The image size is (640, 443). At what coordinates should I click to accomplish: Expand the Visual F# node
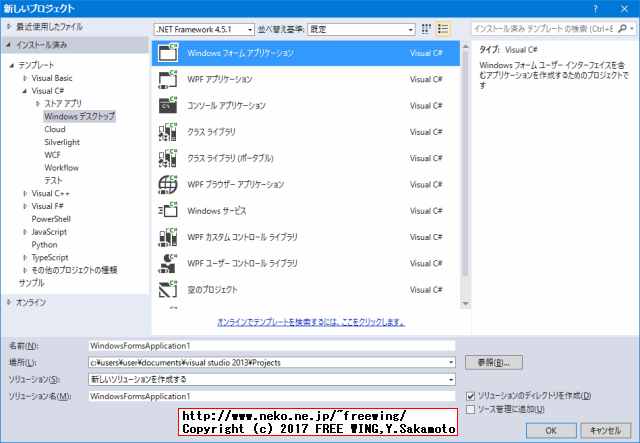coord(25,206)
